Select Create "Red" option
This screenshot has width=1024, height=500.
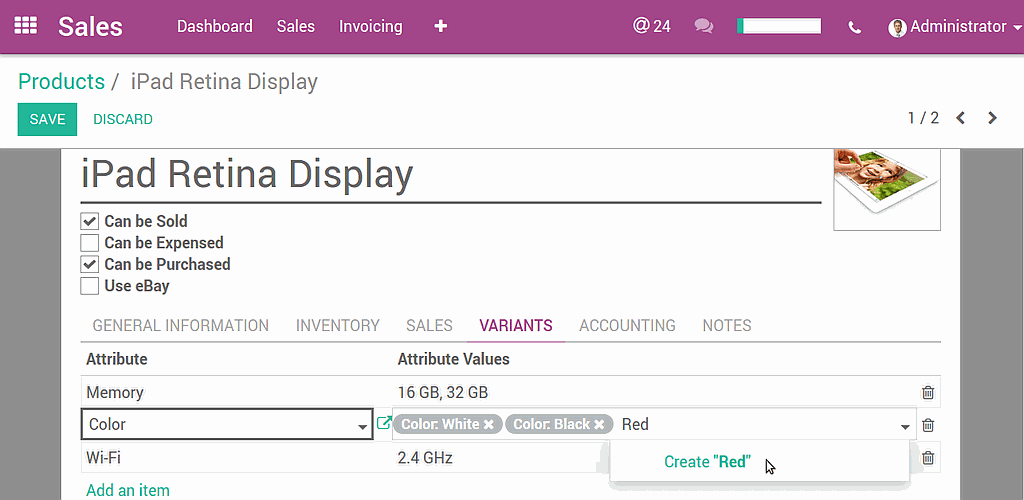click(707, 462)
